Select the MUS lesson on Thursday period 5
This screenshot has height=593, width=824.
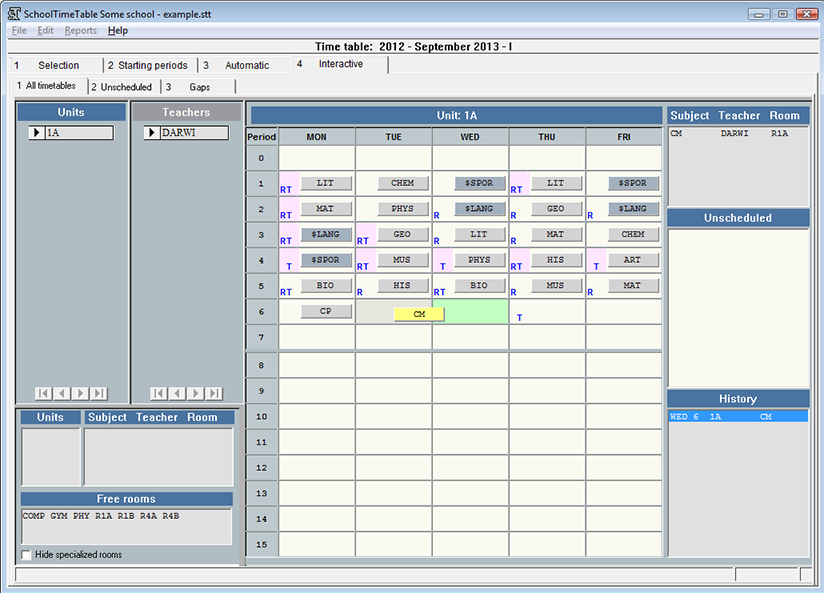(557, 285)
